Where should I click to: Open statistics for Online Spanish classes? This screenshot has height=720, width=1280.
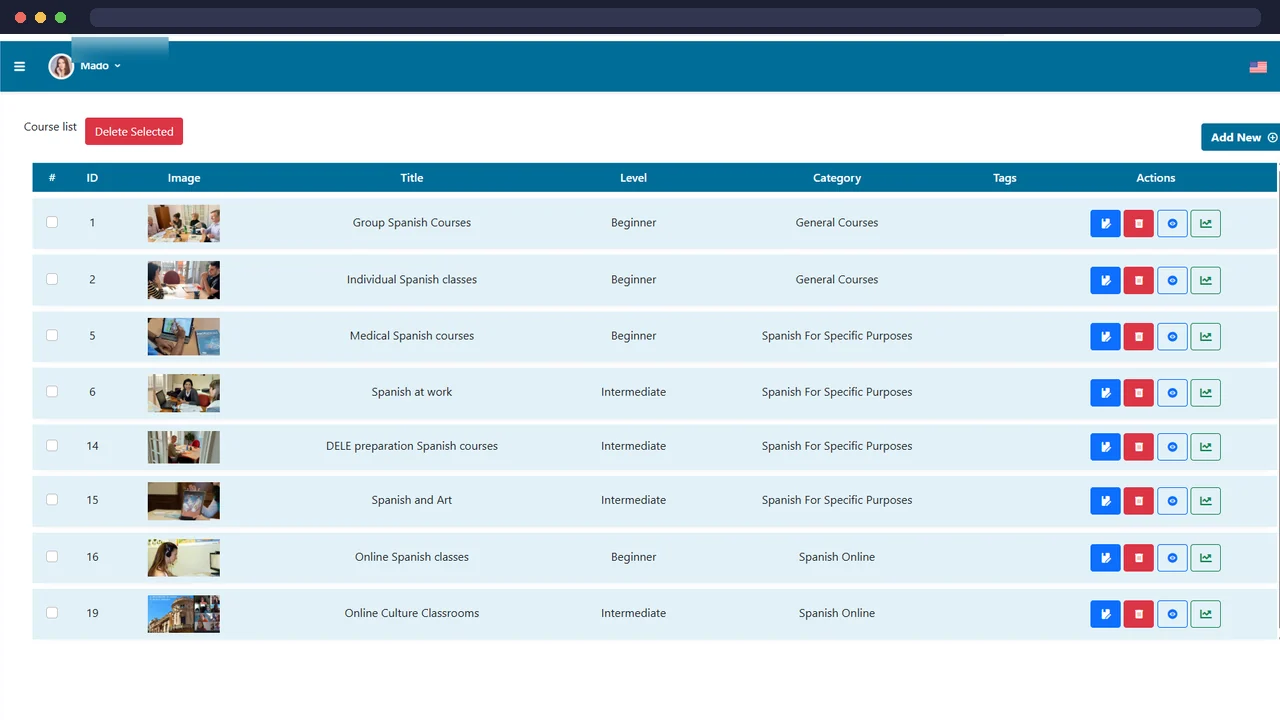tap(1206, 558)
